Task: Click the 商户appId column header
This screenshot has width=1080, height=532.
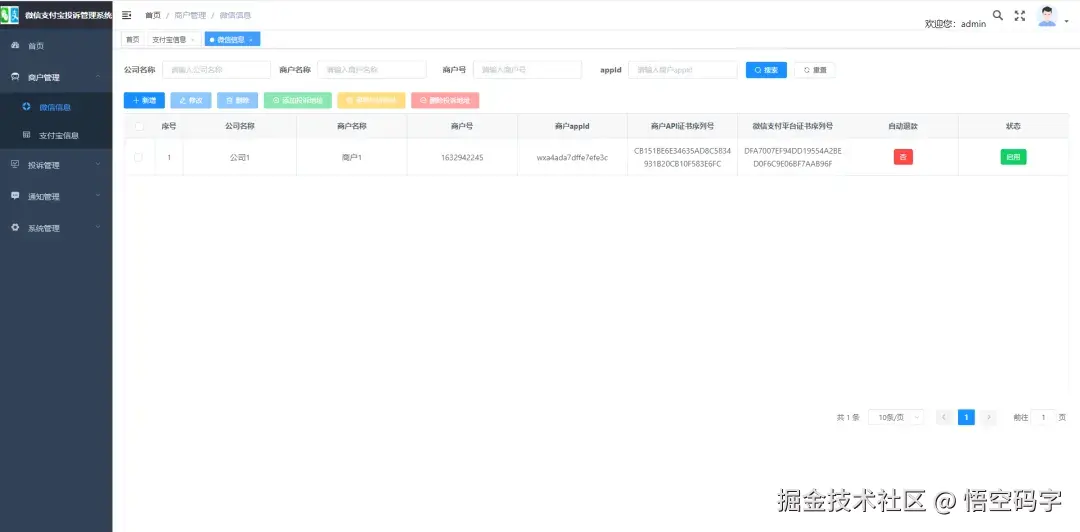Action: pyautogui.click(x=572, y=126)
